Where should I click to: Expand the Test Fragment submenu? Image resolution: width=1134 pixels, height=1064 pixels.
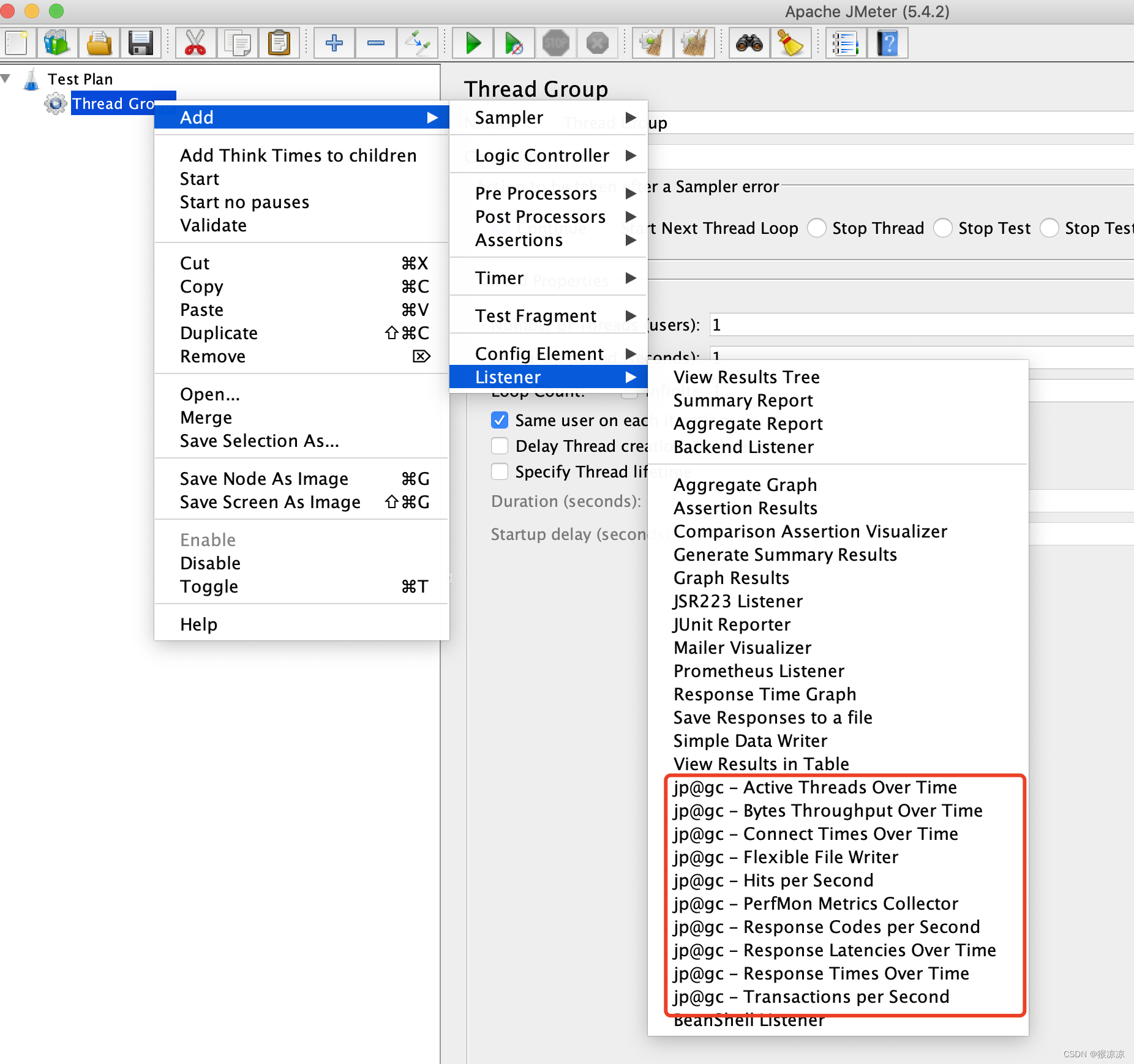[549, 316]
